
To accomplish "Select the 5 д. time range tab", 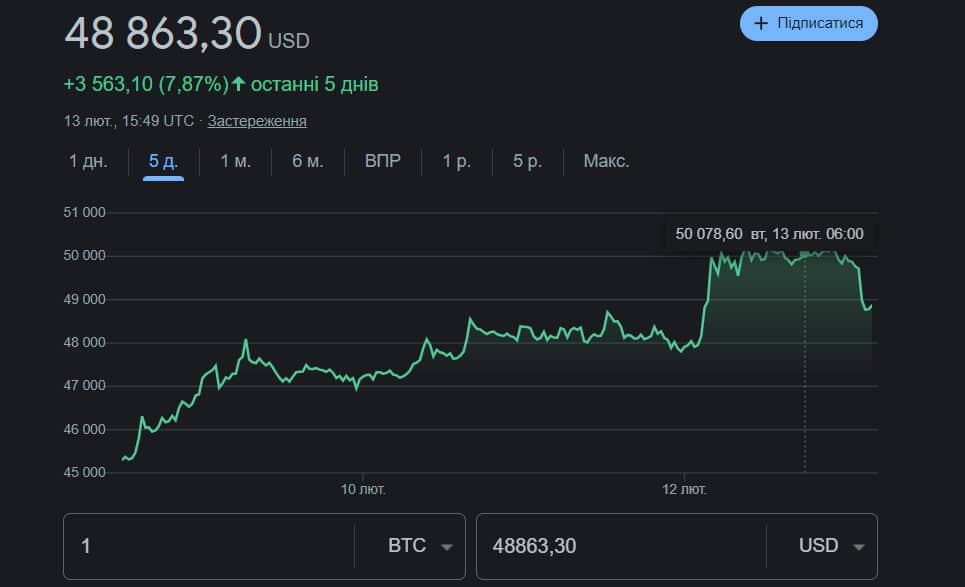I will tap(163, 161).
